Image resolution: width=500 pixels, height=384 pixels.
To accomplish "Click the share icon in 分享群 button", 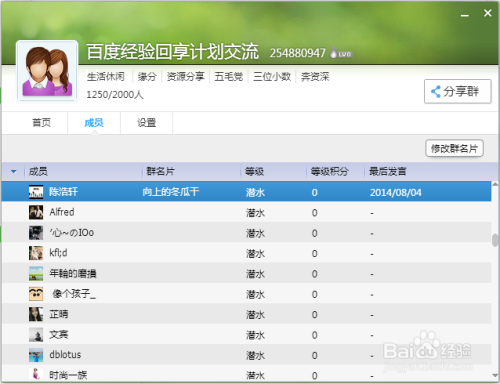I will [x=435, y=91].
